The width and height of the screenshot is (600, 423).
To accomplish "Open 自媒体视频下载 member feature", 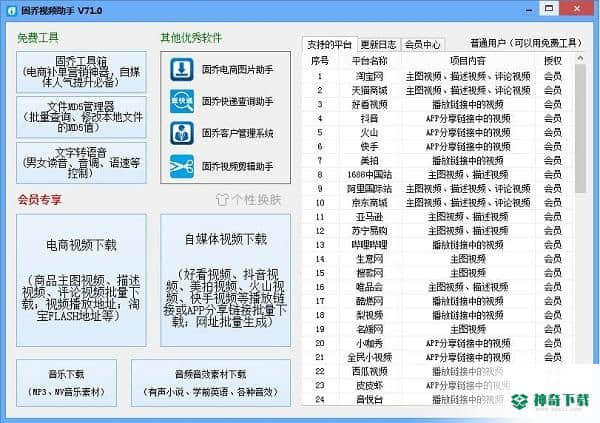I will click(x=225, y=280).
